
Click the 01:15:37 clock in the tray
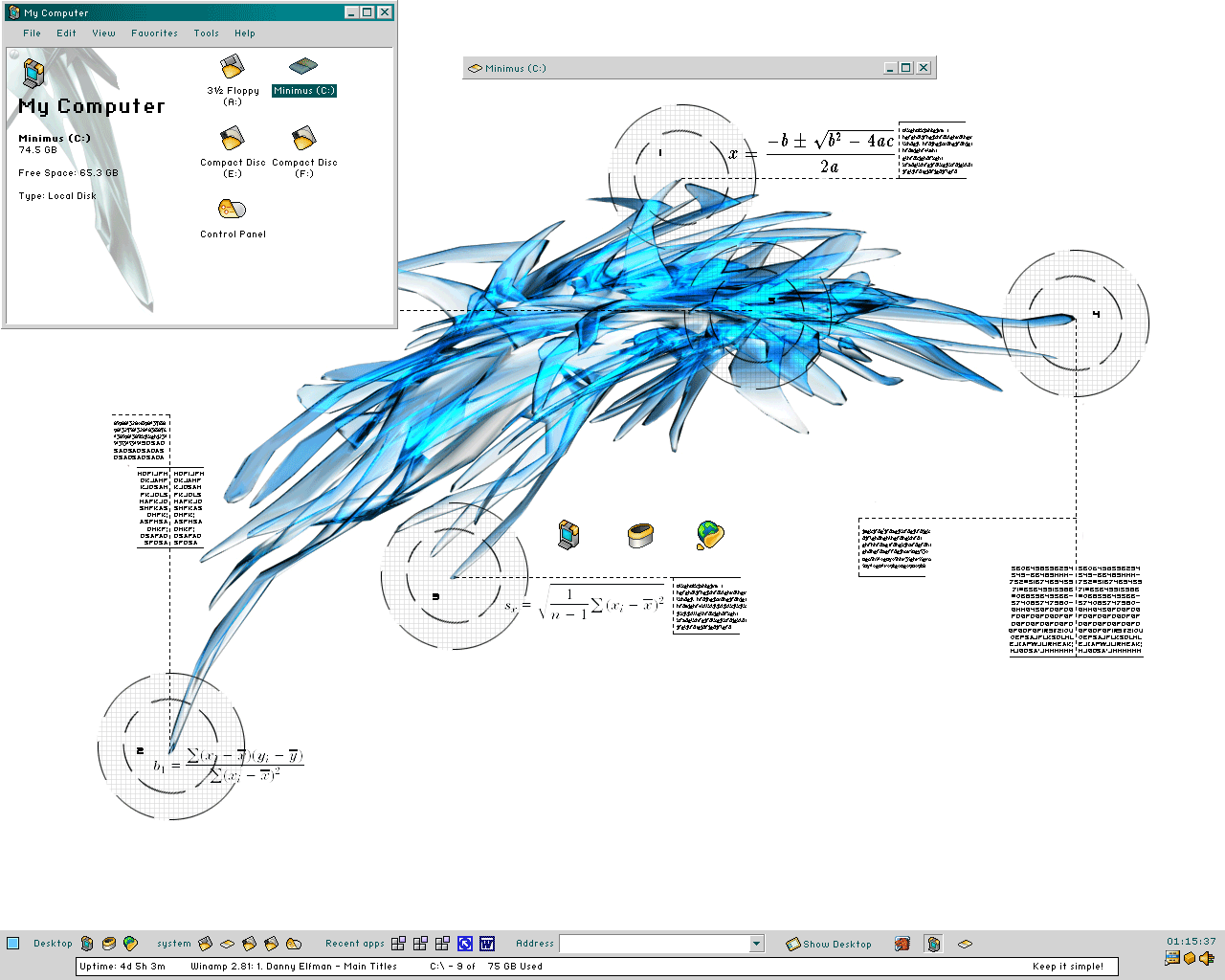(1191, 942)
